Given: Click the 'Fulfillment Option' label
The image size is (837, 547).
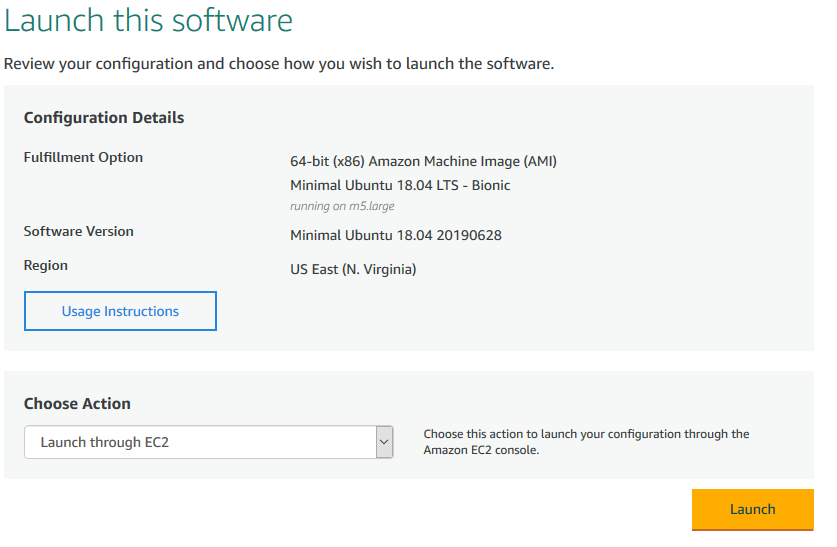Looking at the screenshot, I should (x=83, y=157).
